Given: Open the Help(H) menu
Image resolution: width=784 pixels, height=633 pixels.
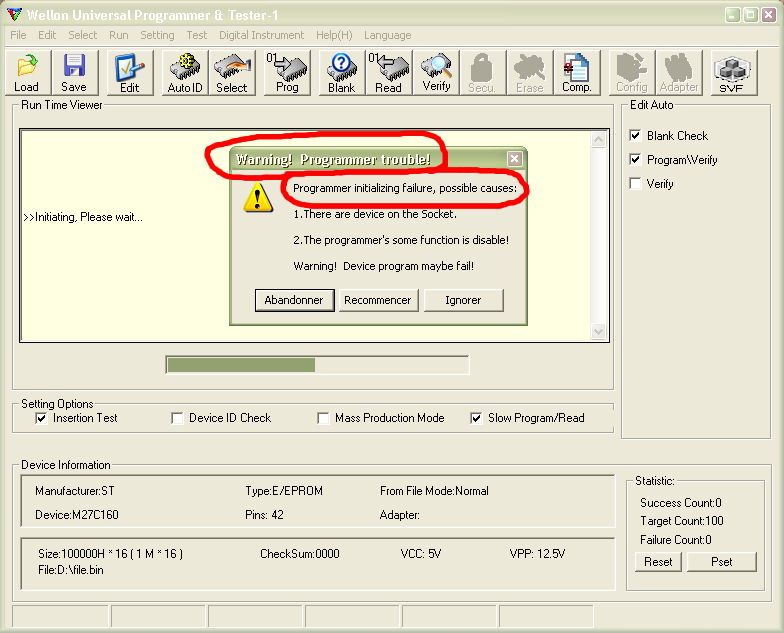Looking at the screenshot, I should (x=334, y=35).
